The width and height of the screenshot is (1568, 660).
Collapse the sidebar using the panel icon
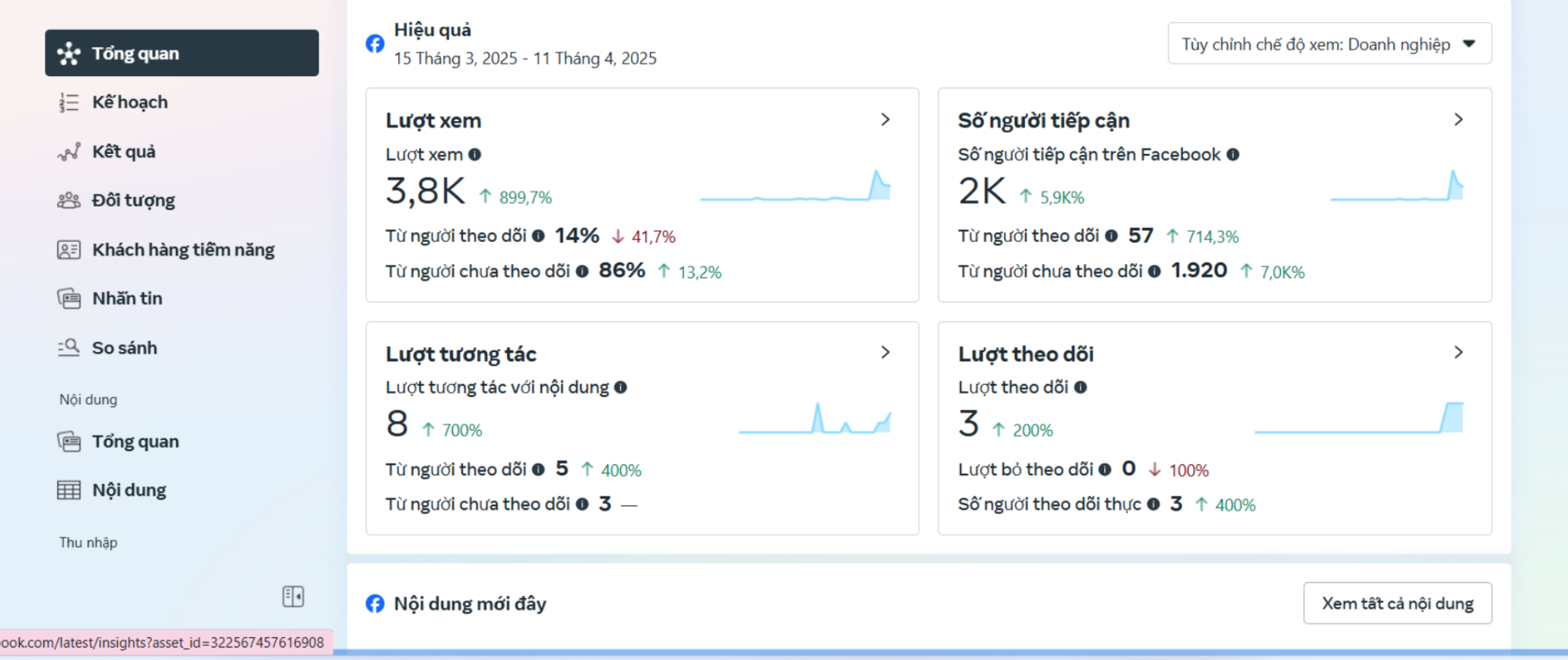tap(293, 596)
